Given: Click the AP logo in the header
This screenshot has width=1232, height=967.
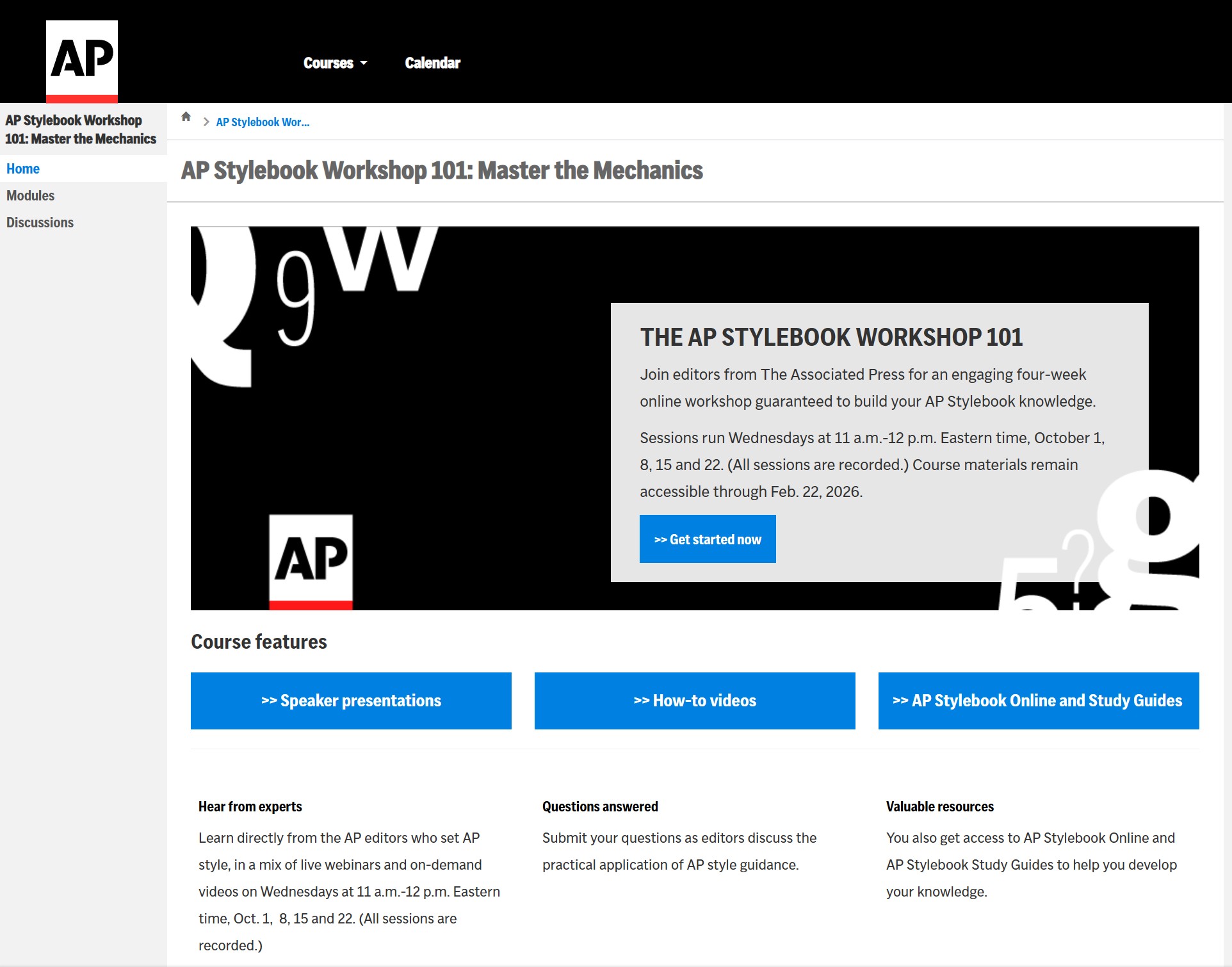Looking at the screenshot, I should pyautogui.click(x=82, y=61).
